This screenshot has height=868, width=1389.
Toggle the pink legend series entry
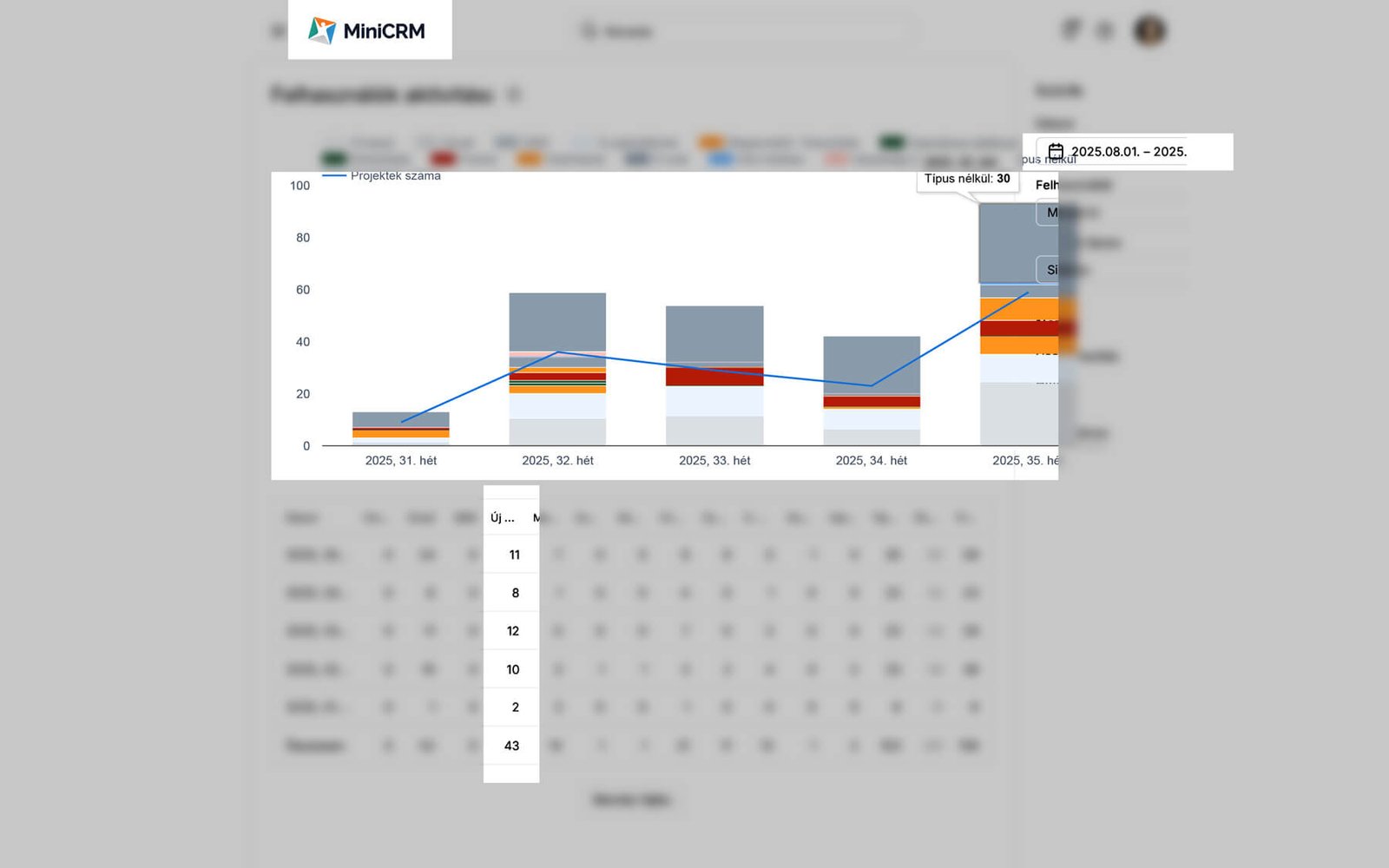click(x=835, y=159)
